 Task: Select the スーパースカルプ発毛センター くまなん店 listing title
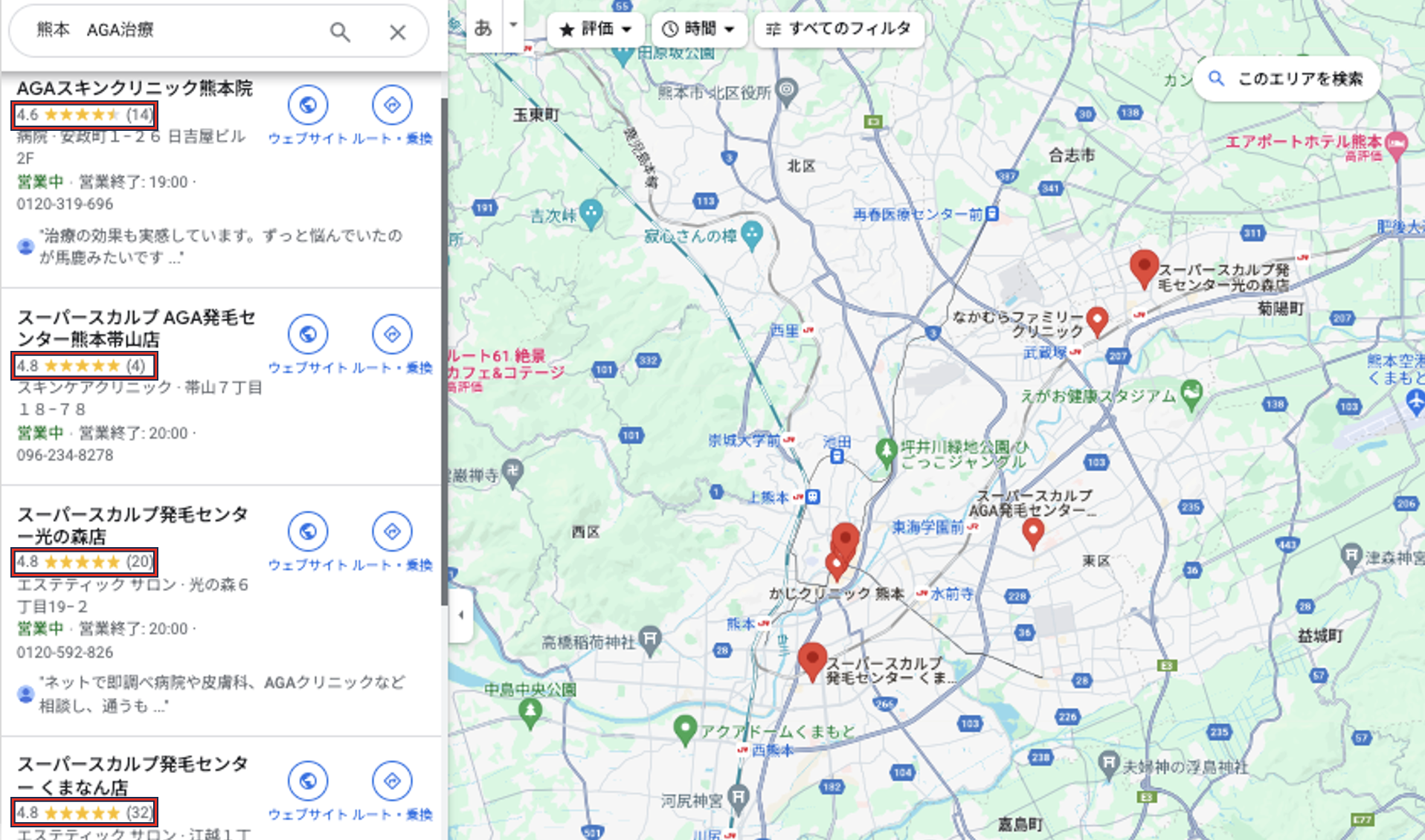[x=132, y=775]
